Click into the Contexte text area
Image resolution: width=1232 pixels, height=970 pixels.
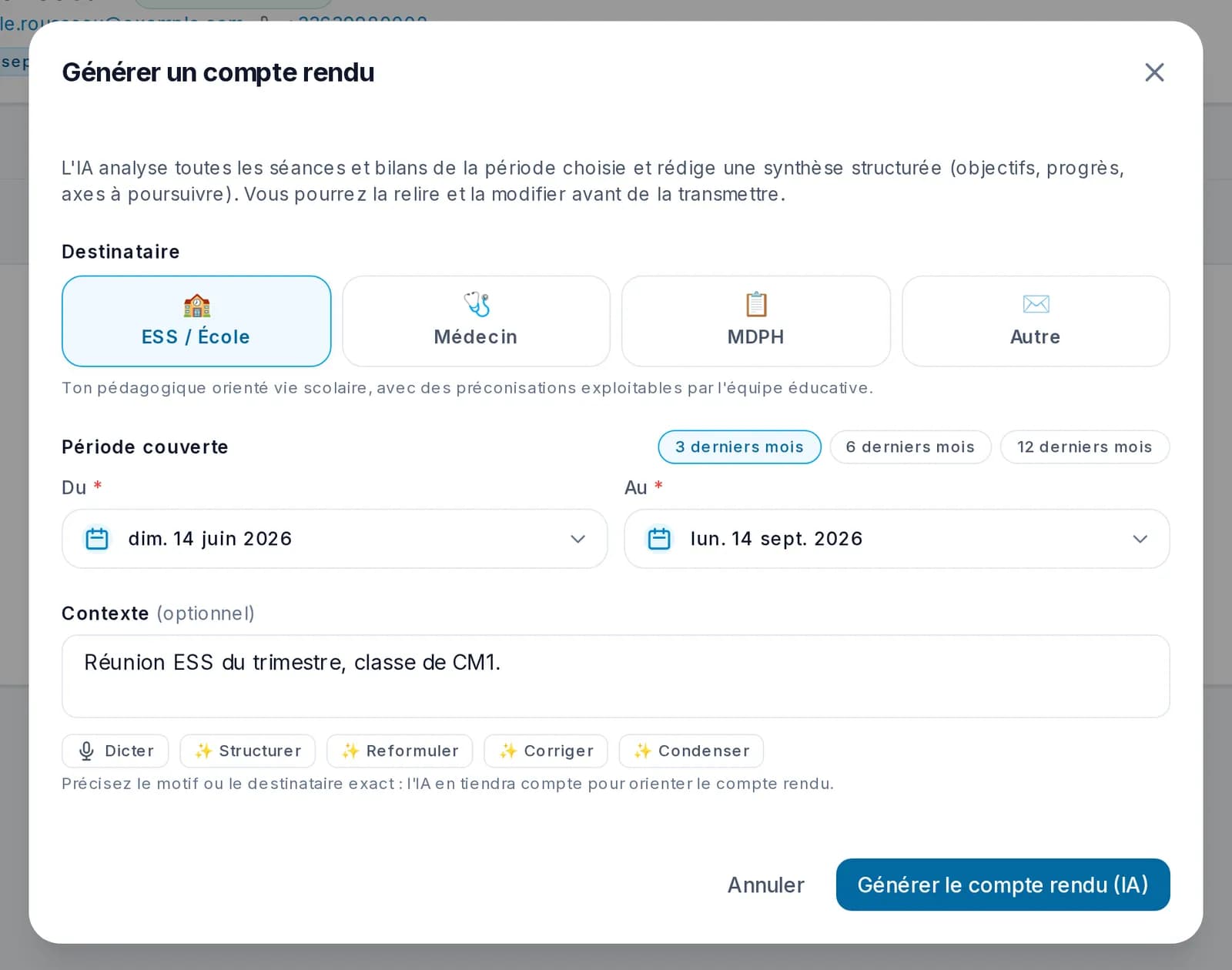(615, 677)
